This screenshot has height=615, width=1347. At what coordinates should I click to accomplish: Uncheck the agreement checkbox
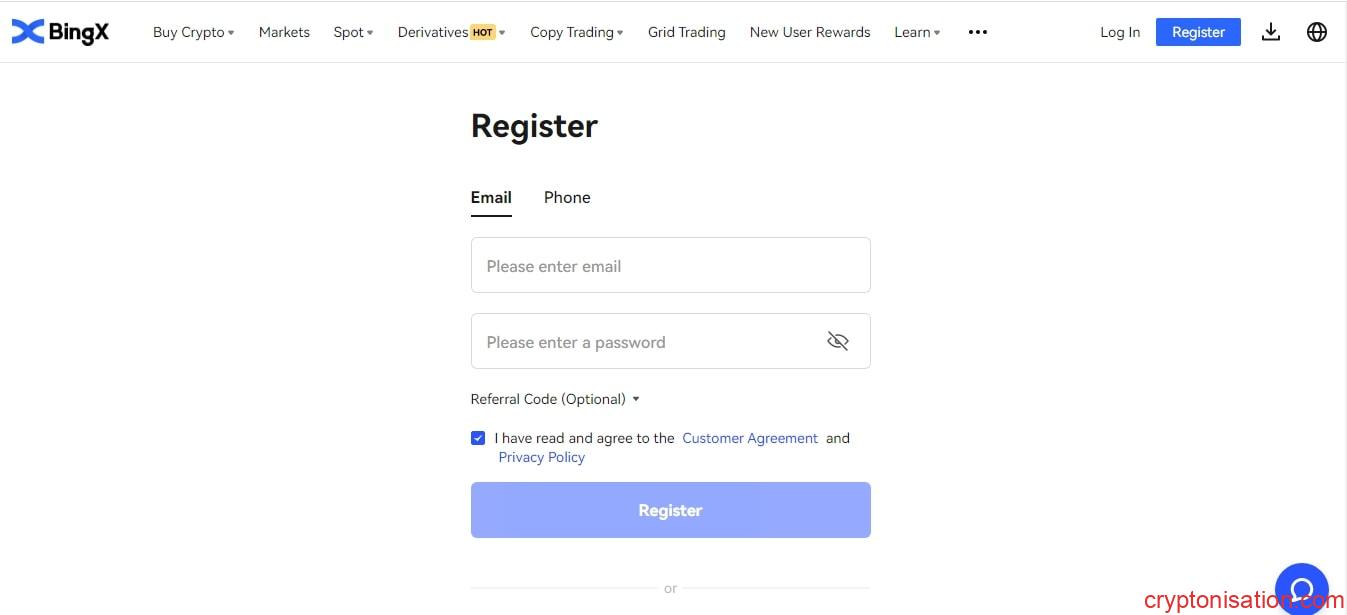(478, 438)
